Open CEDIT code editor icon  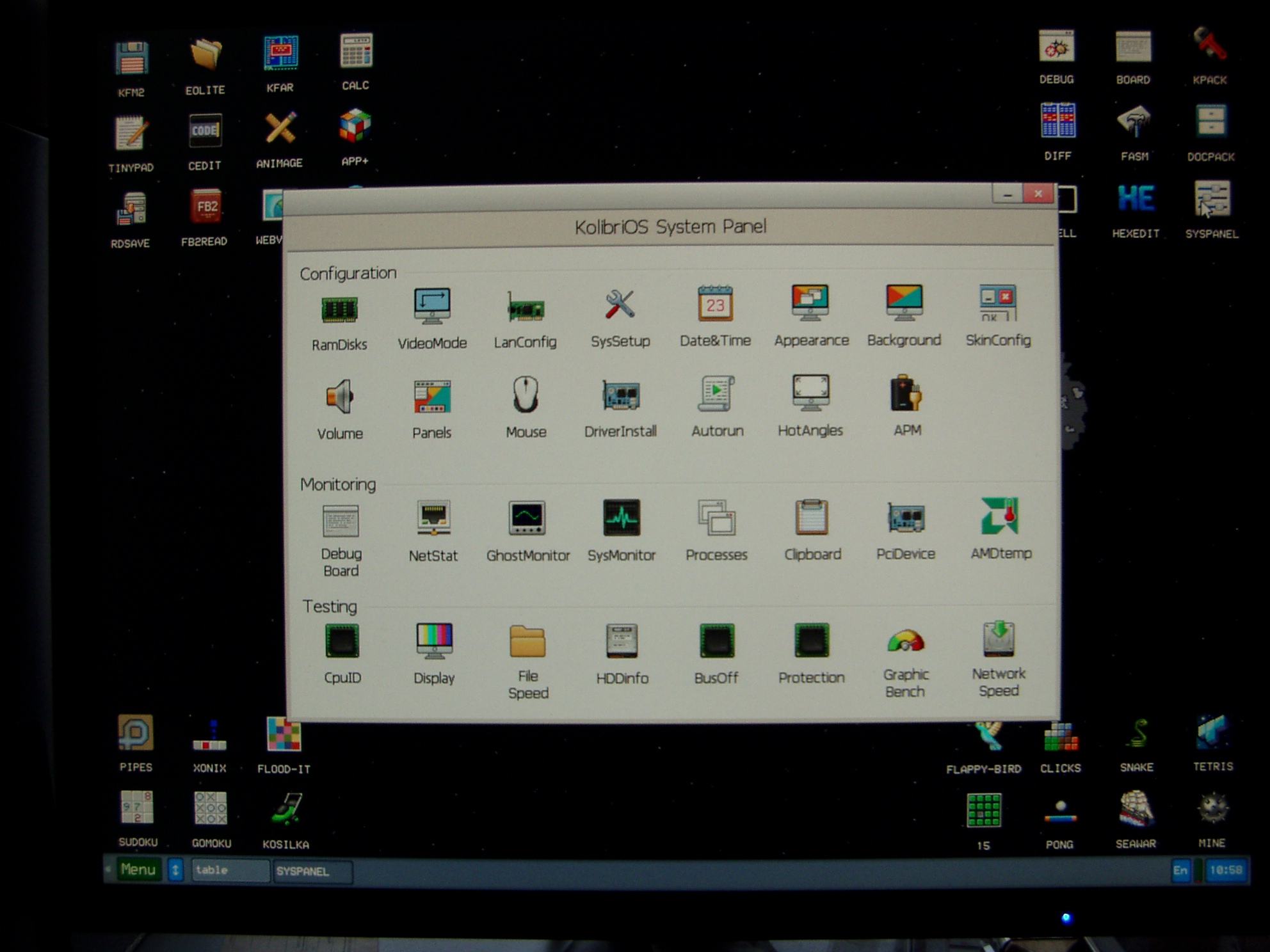pos(205,131)
